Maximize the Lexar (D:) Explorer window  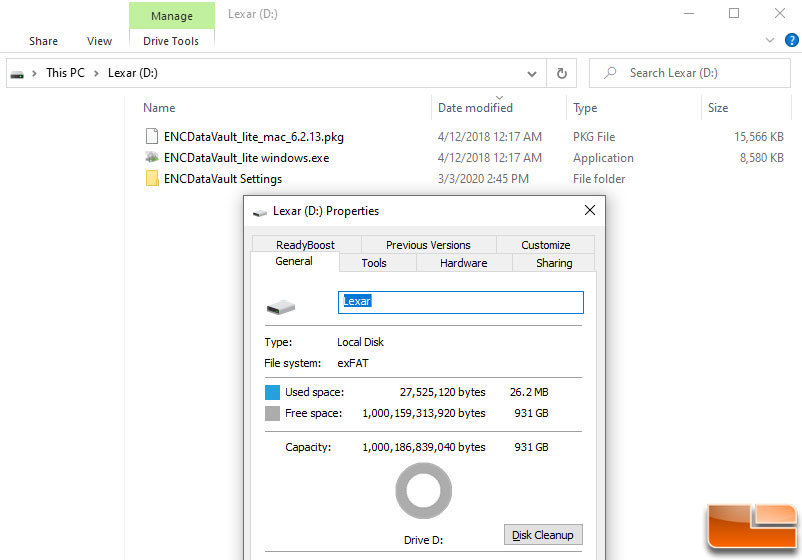(734, 13)
